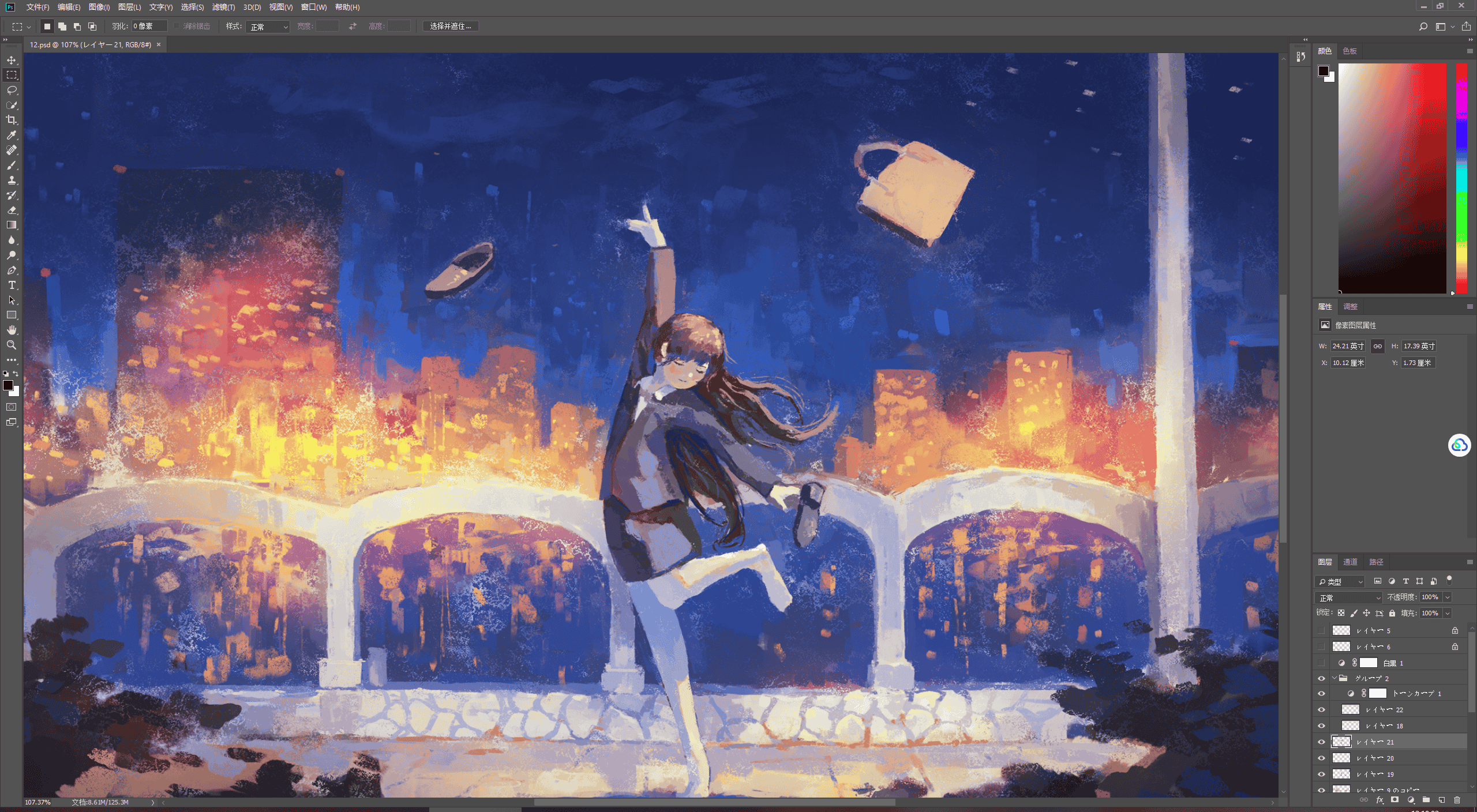Select the Crop tool
Screen dimensions: 1477x812
coord(12,120)
